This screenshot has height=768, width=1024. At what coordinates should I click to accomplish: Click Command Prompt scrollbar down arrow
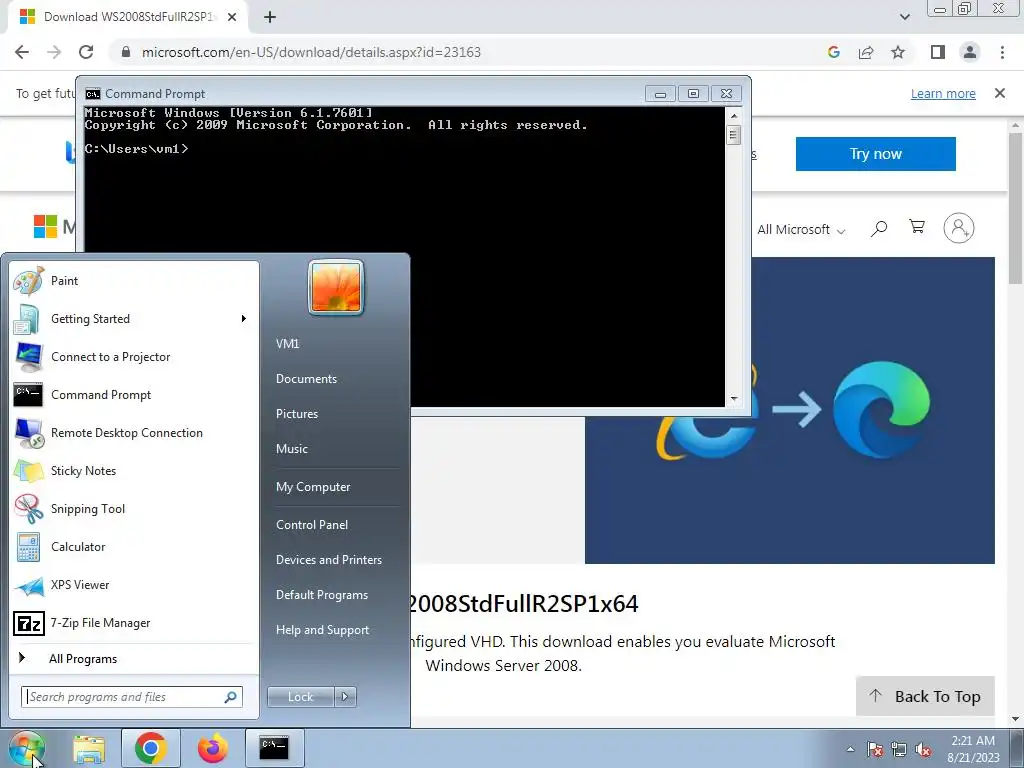click(x=733, y=398)
